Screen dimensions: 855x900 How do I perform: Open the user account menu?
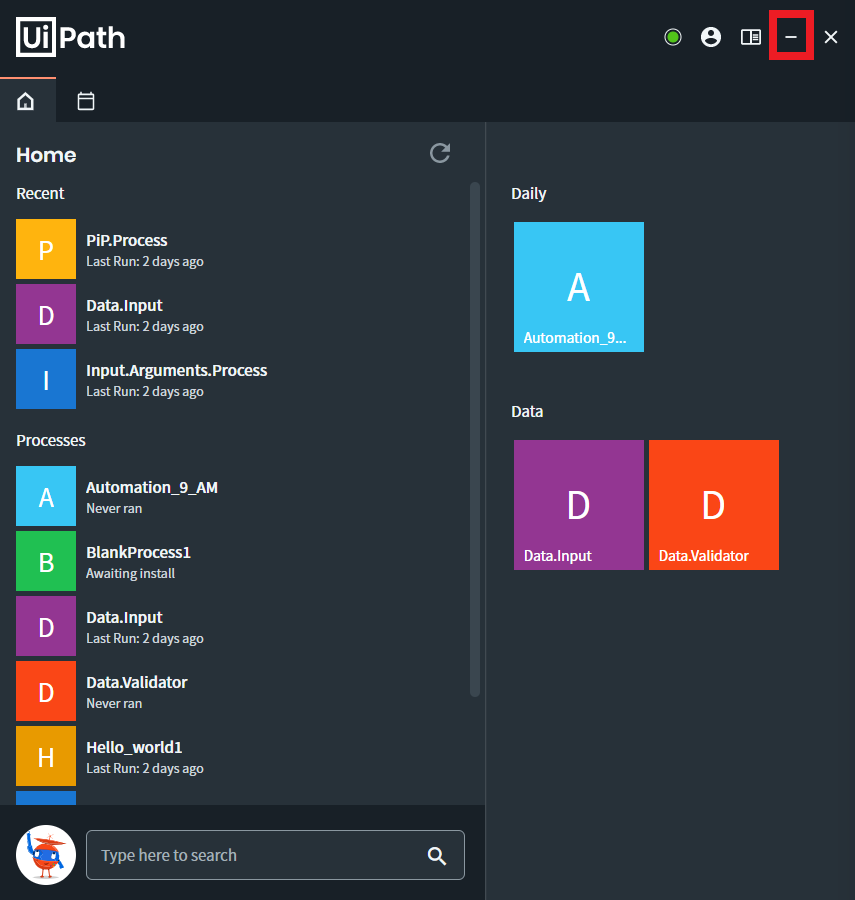[x=711, y=36]
